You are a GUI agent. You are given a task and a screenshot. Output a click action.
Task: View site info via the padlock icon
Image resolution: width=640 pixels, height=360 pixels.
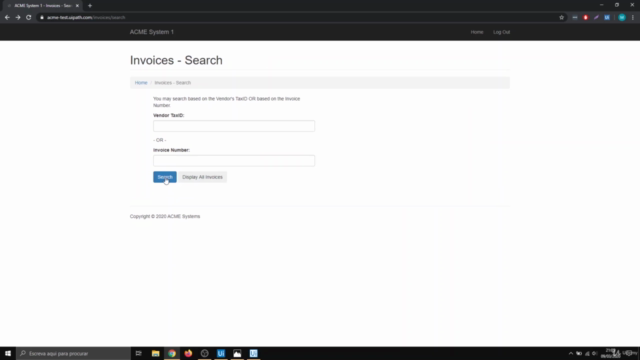[x=42, y=17]
